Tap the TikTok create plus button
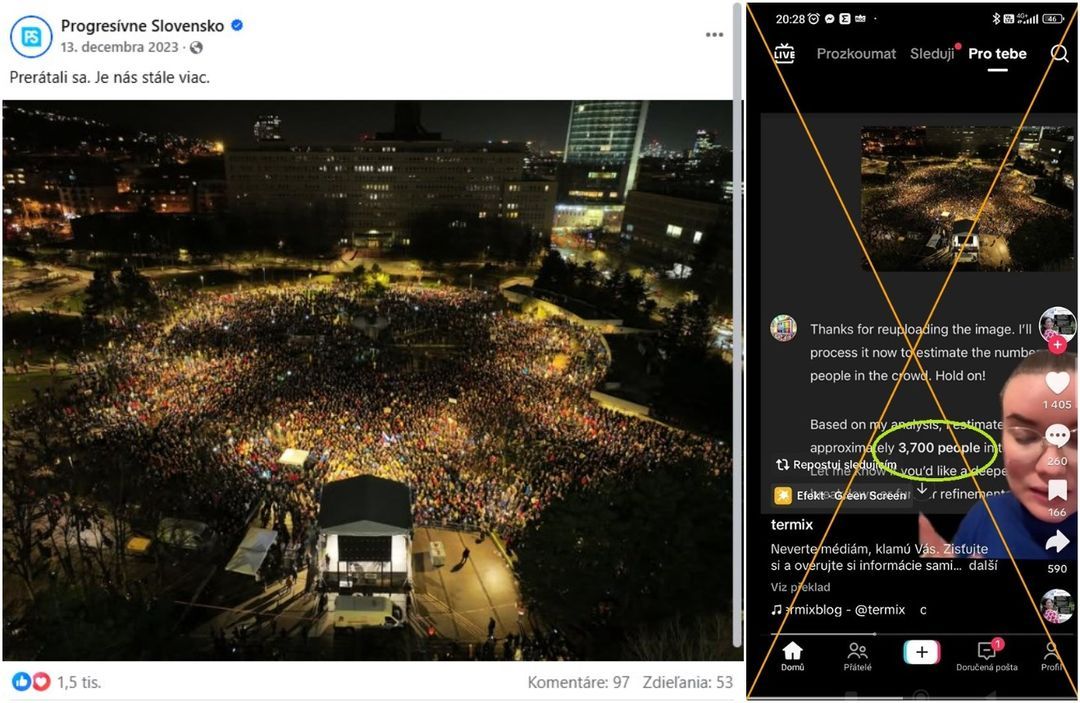The height and width of the screenshot is (703, 1080). pos(922,652)
